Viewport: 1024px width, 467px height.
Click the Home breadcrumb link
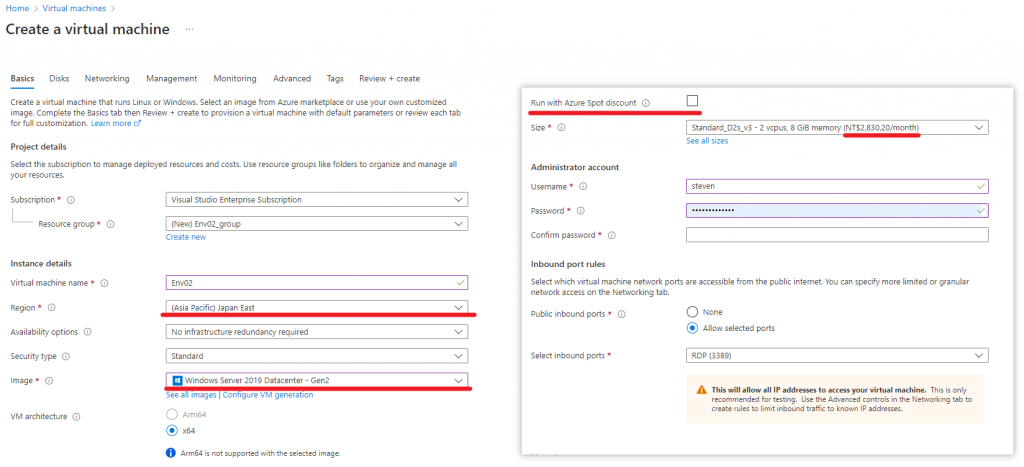[16, 8]
